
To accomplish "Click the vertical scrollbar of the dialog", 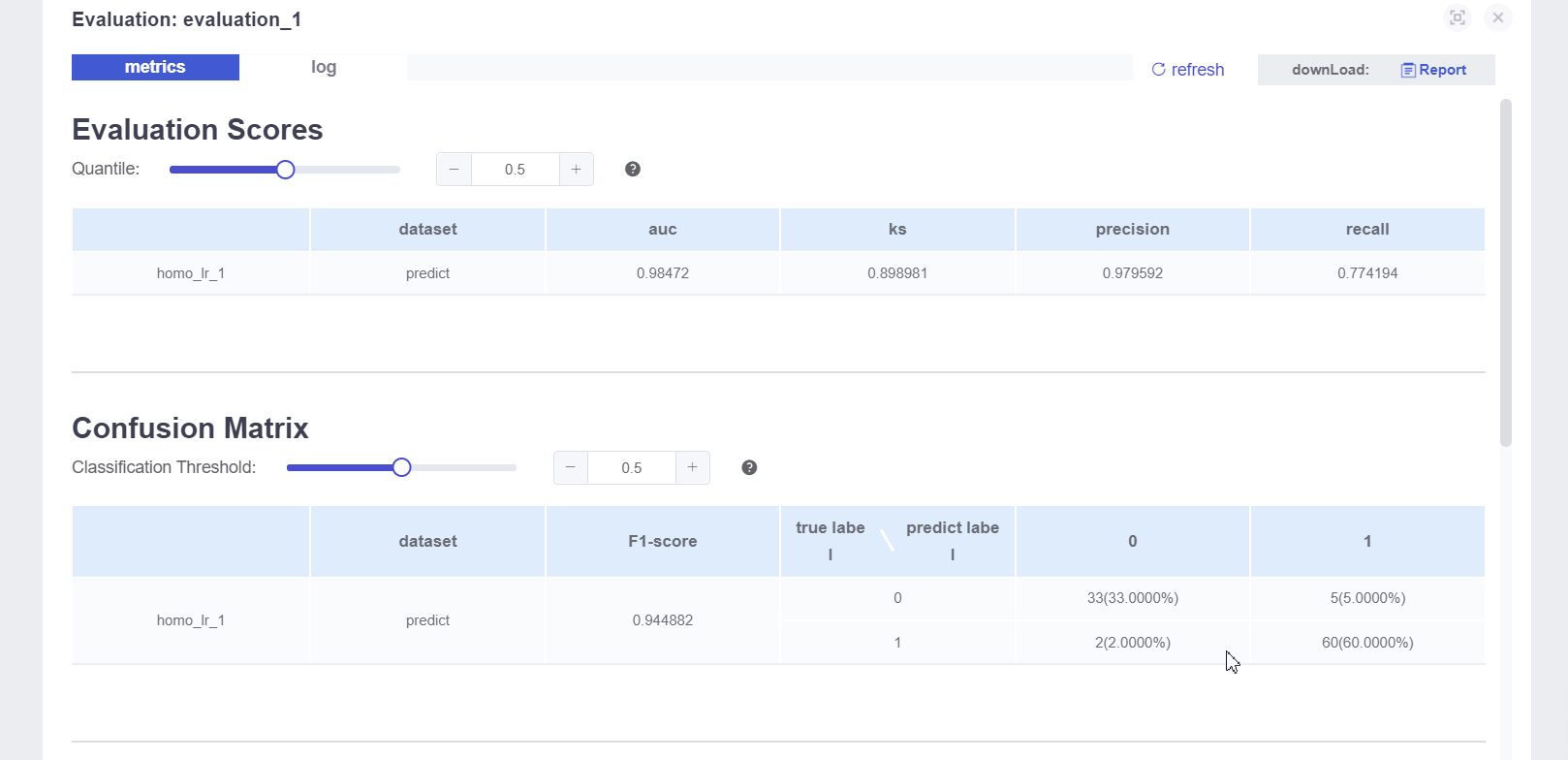I will pyautogui.click(x=1506, y=272).
